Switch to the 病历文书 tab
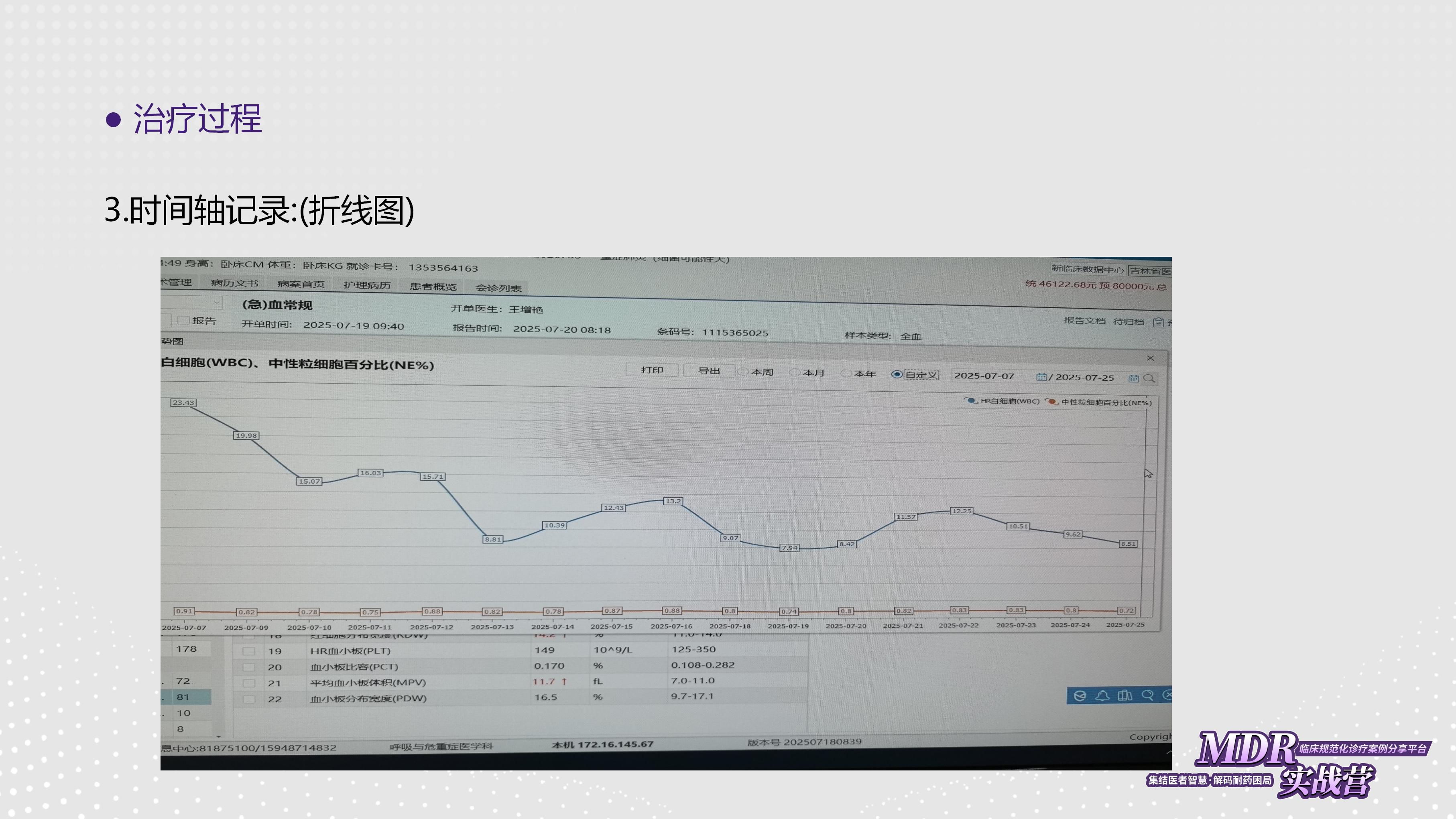 tap(234, 282)
